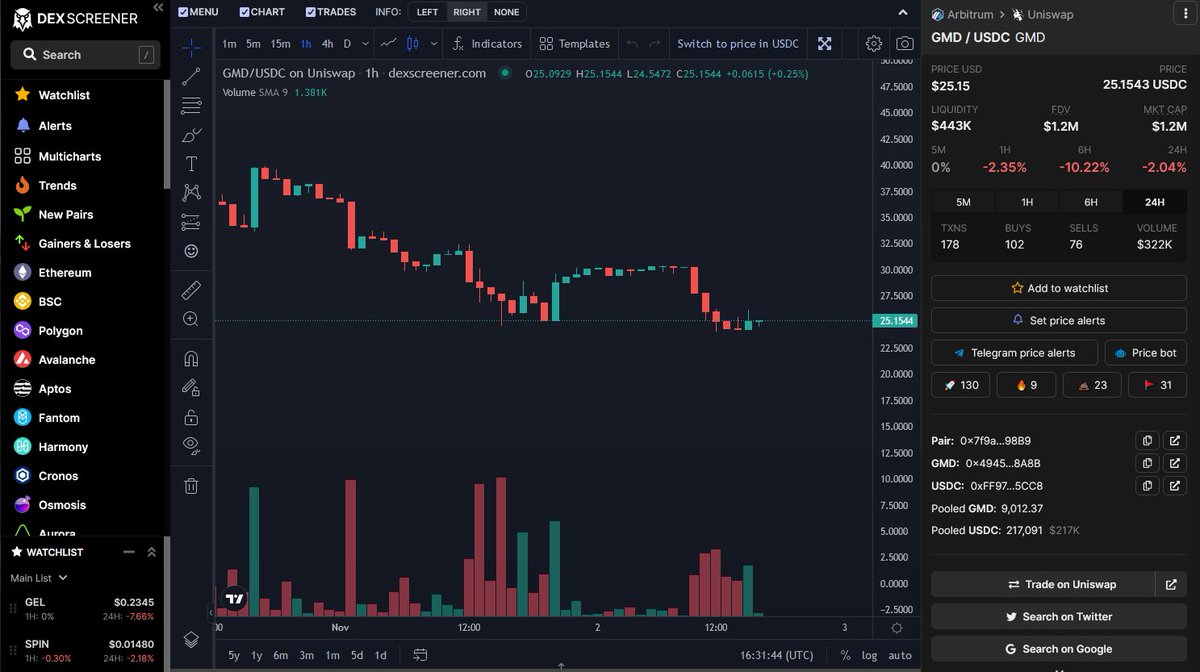Open the emoji icons tool
This screenshot has width=1200, height=672.
click(x=191, y=251)
